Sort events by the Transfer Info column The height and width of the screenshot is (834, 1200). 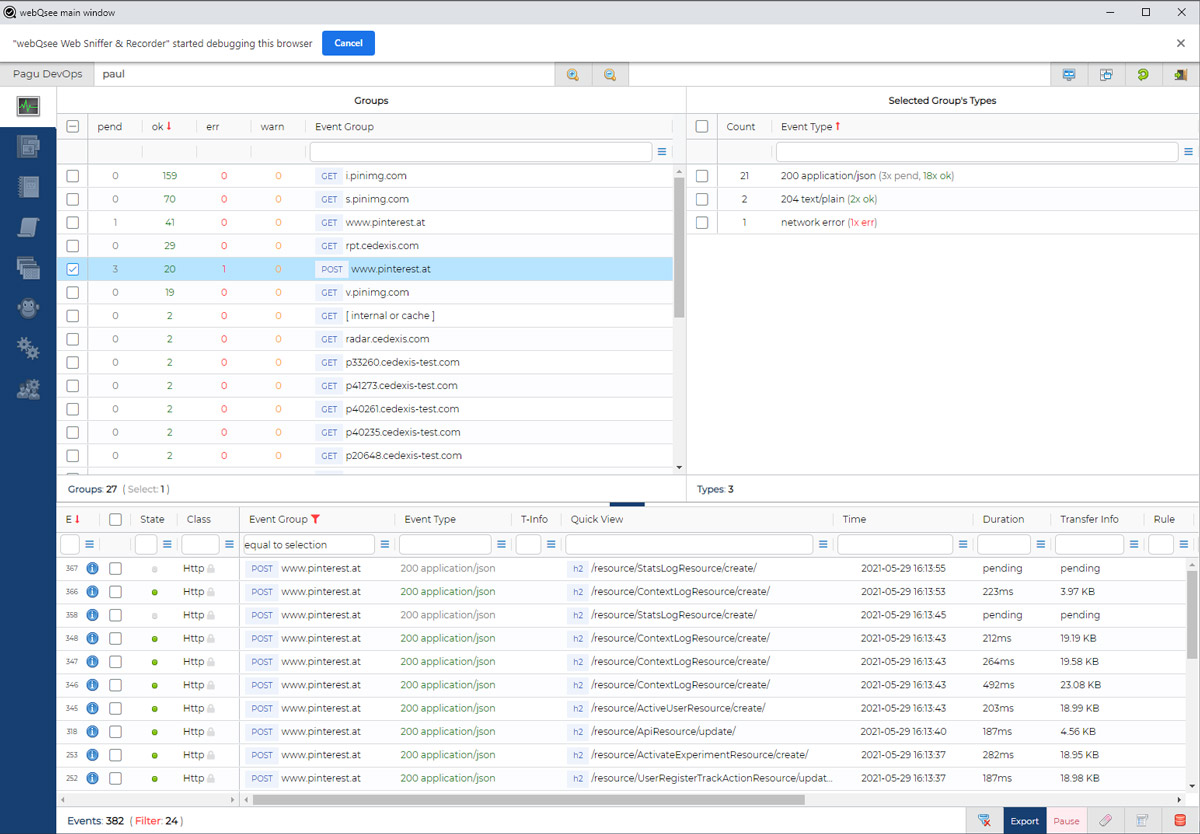coord(1089,520)
